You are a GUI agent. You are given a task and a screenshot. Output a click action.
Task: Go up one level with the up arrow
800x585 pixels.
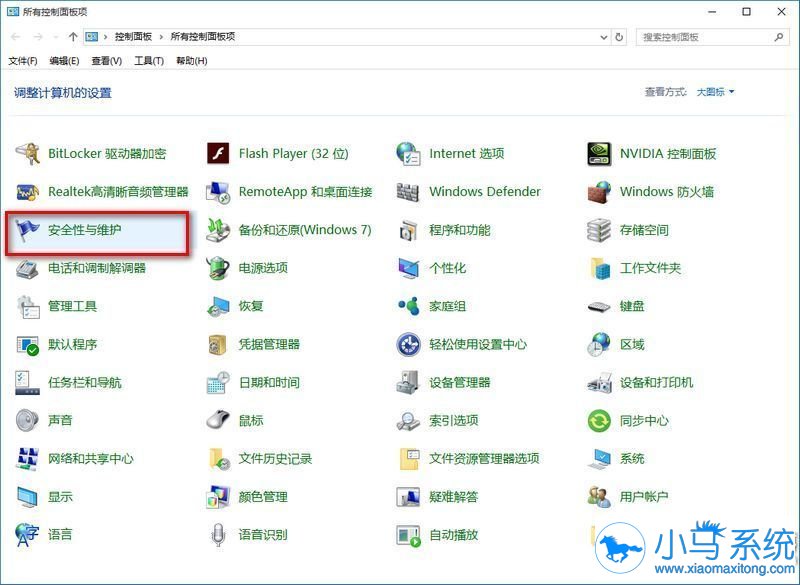click(x=73, y=37)
